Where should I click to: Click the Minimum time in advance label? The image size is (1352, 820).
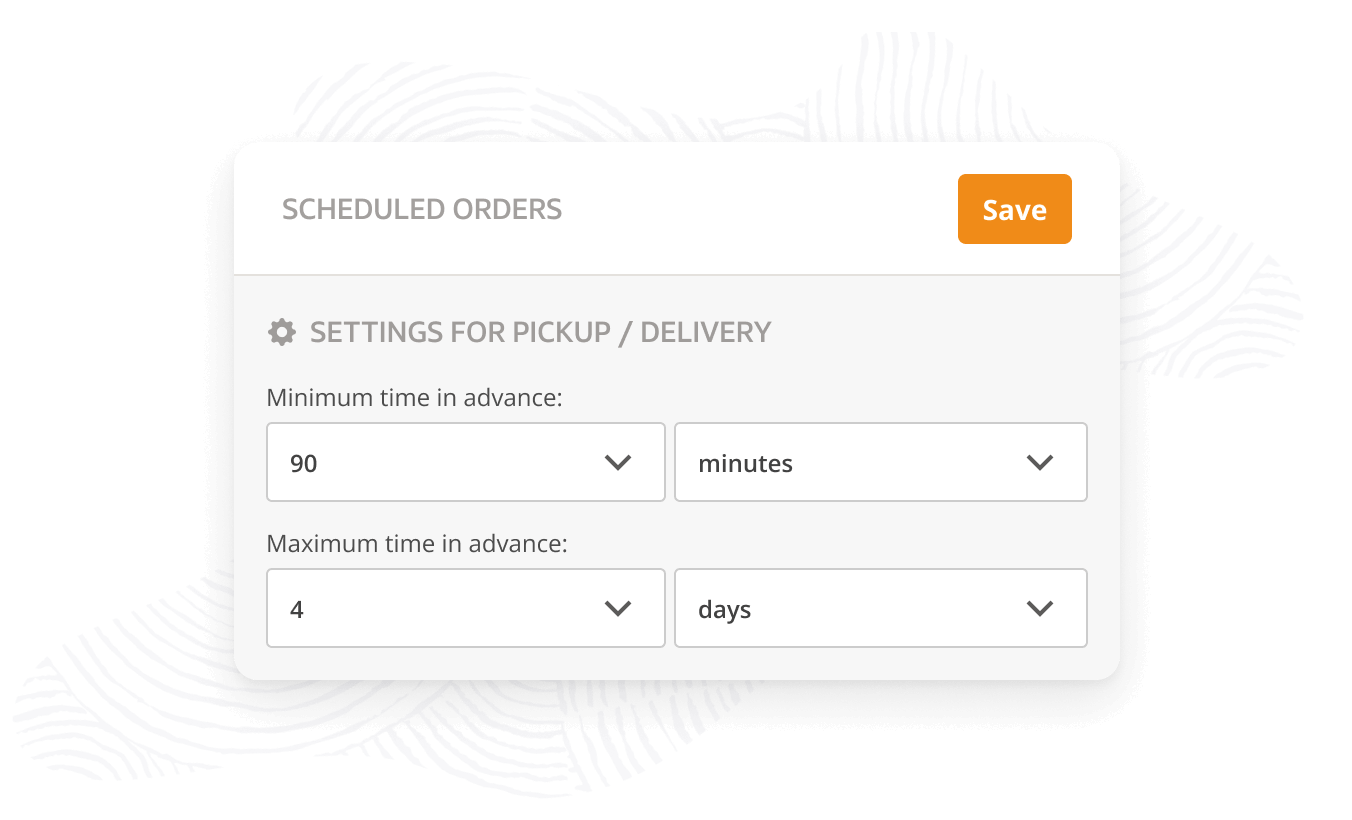coord(415,397)
